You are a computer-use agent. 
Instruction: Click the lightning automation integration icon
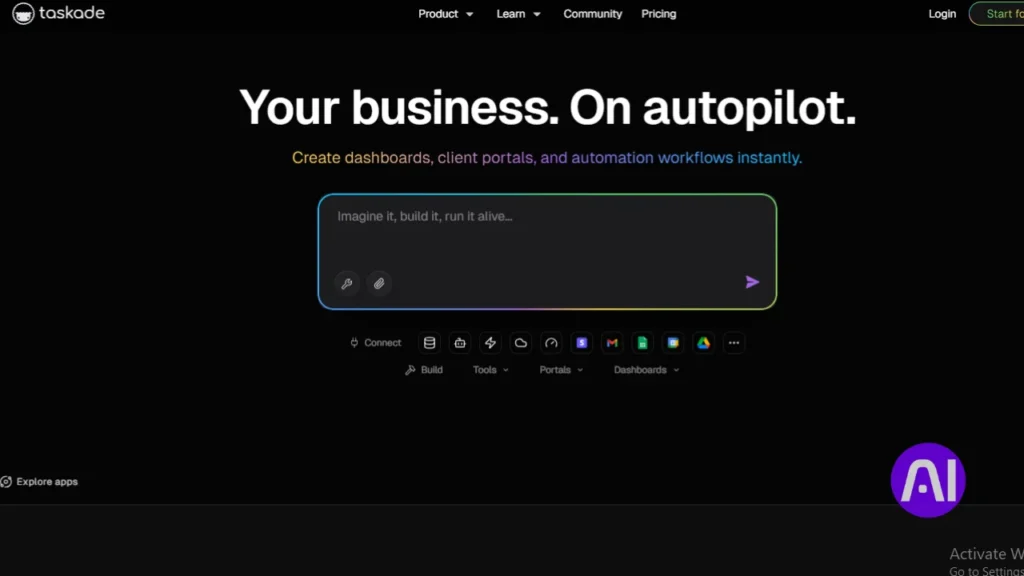(x=490, y=343)
